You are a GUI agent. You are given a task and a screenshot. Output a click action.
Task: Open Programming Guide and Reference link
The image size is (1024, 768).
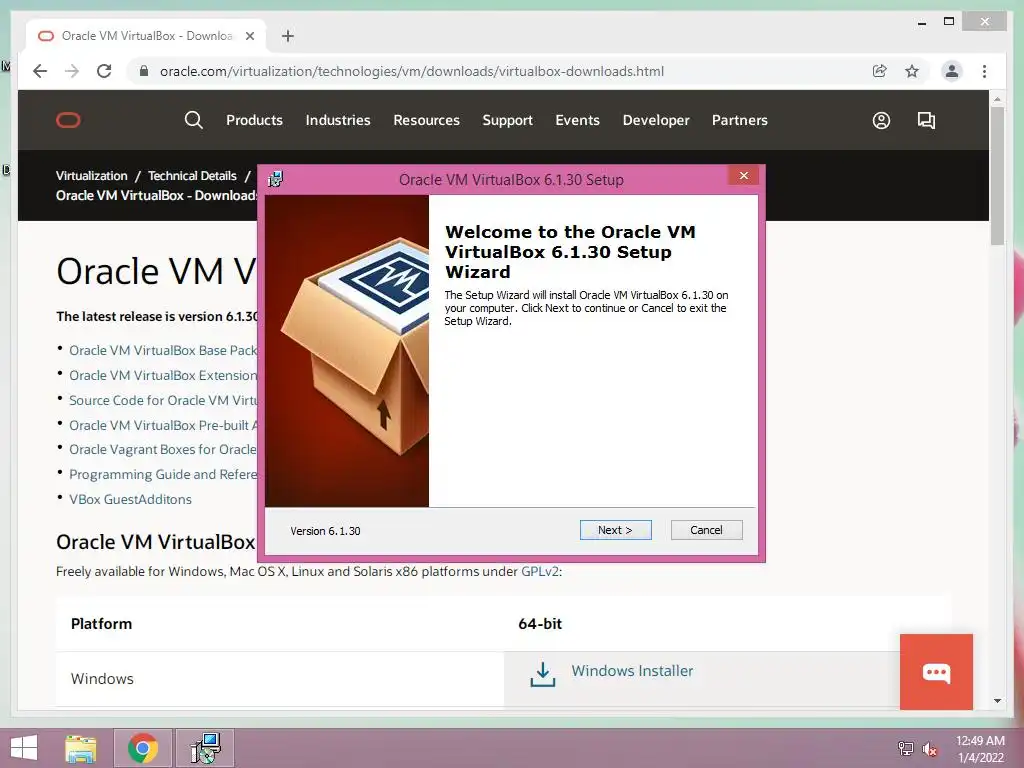coord(163,474)
